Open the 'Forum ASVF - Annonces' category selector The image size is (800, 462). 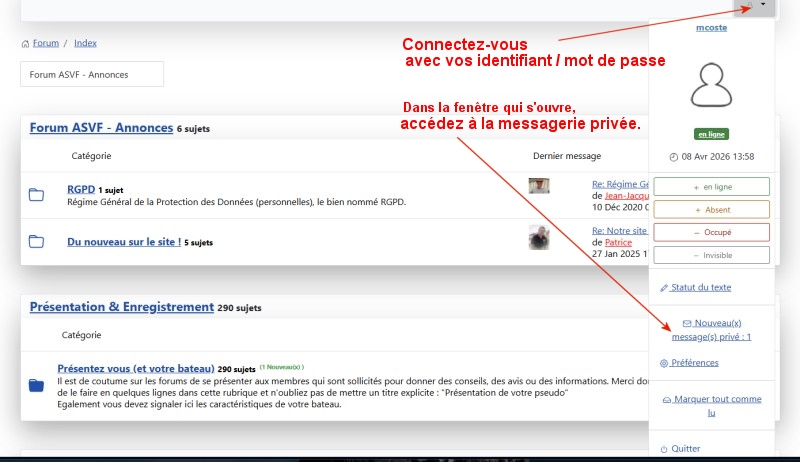[x=92, y=74]
